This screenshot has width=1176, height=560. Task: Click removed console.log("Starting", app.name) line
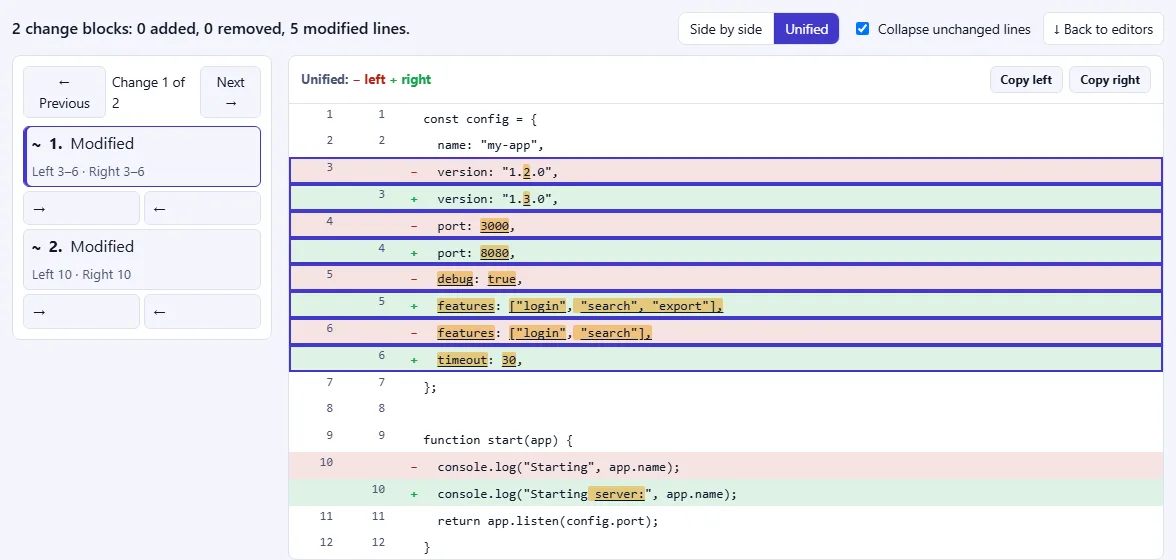(x=726, y=466)
